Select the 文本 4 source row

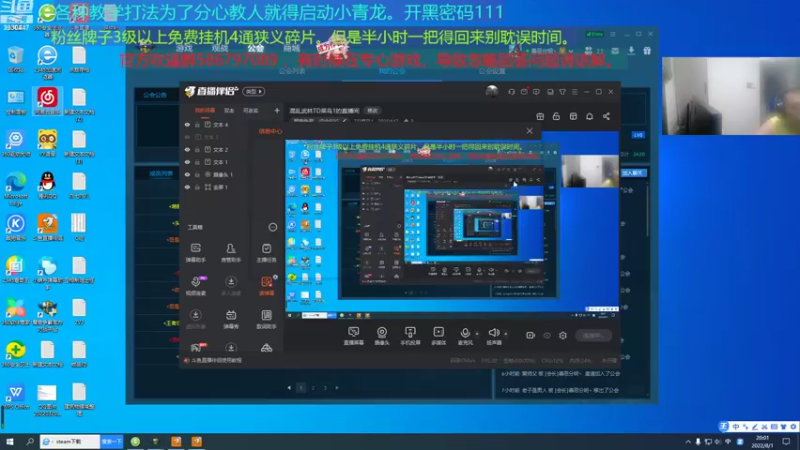232,124
